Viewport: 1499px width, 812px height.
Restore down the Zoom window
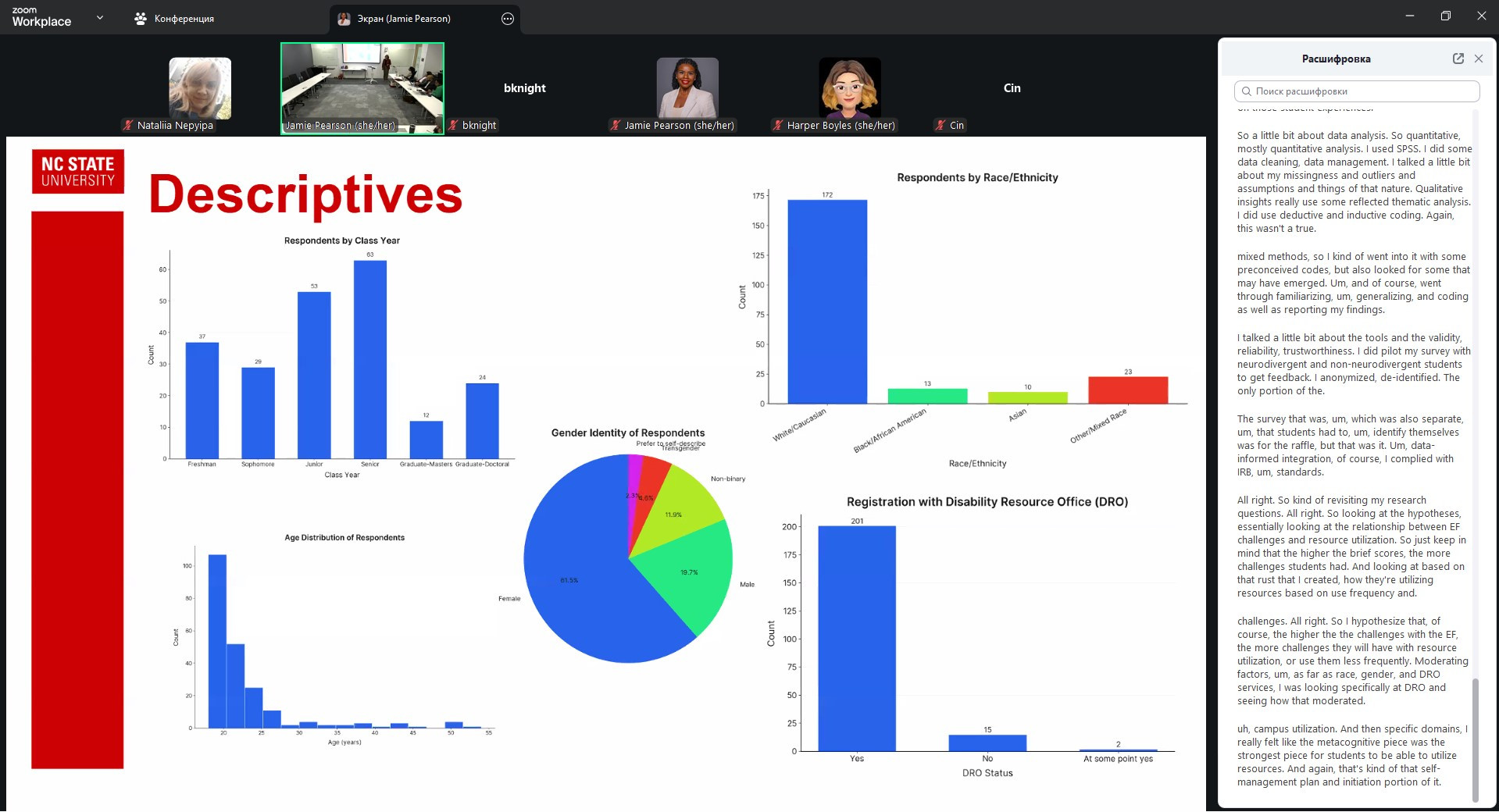1445,16
